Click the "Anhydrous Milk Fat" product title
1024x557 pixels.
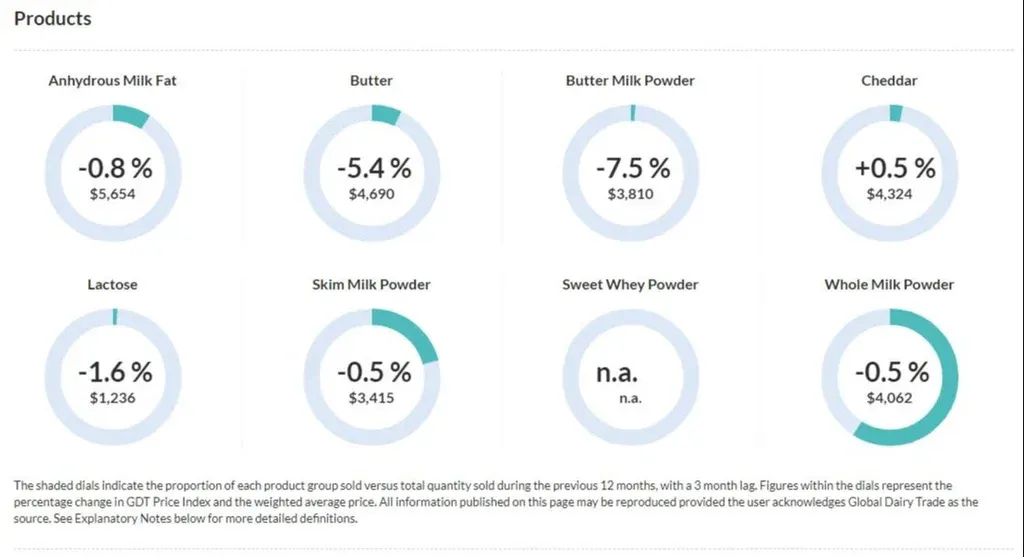pyautogui.click(x=112, y=80)
